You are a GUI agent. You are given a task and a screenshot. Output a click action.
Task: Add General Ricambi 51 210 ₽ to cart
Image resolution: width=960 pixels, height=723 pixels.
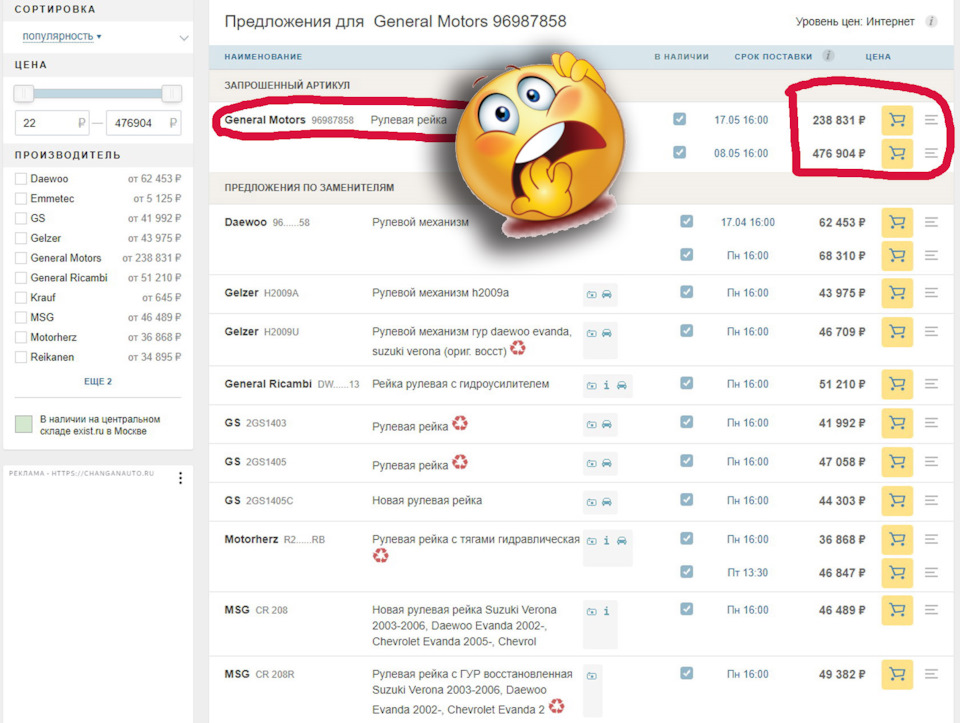897,384
